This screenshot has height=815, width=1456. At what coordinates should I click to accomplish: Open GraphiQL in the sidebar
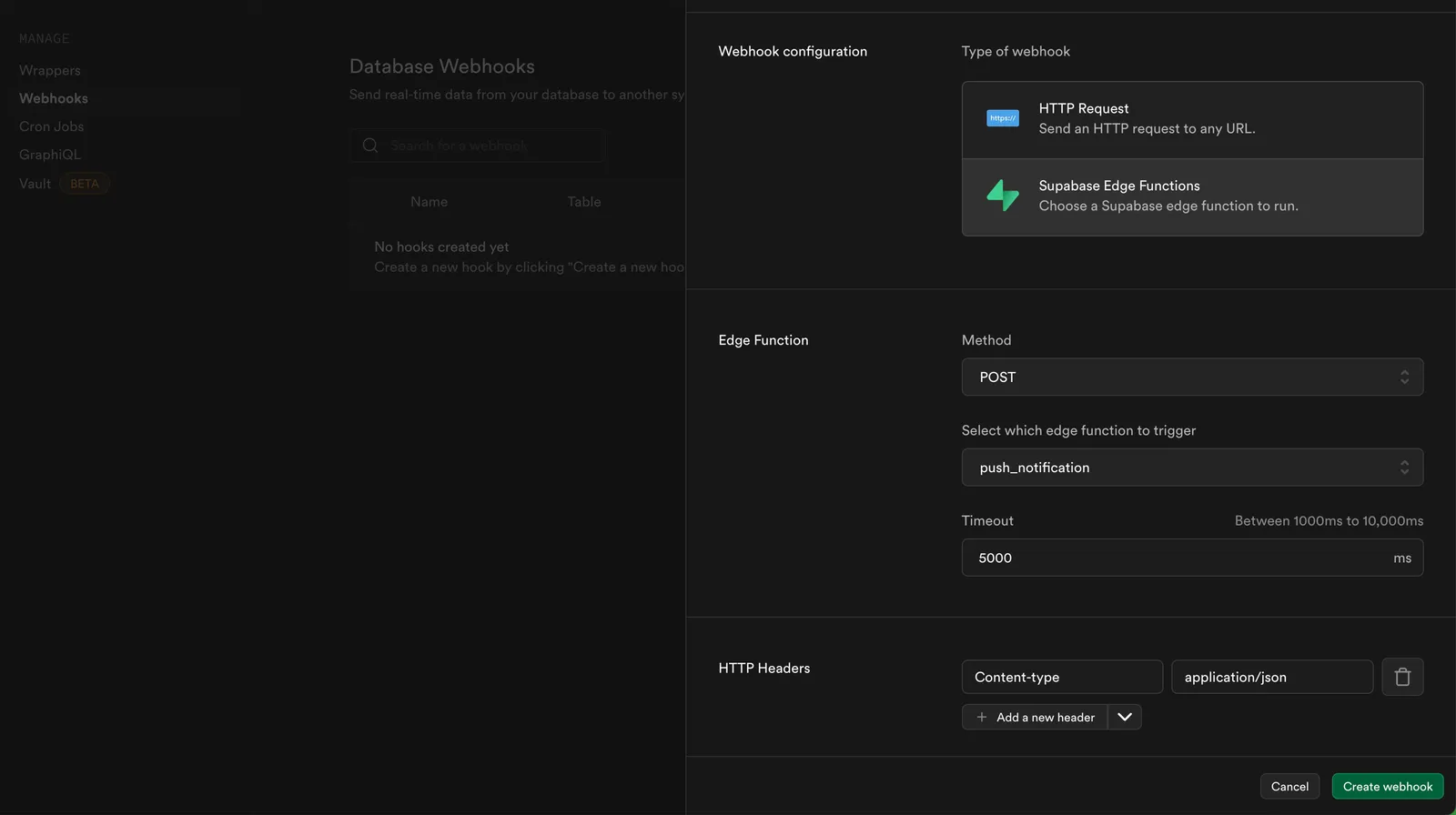[x=50, y=155]
